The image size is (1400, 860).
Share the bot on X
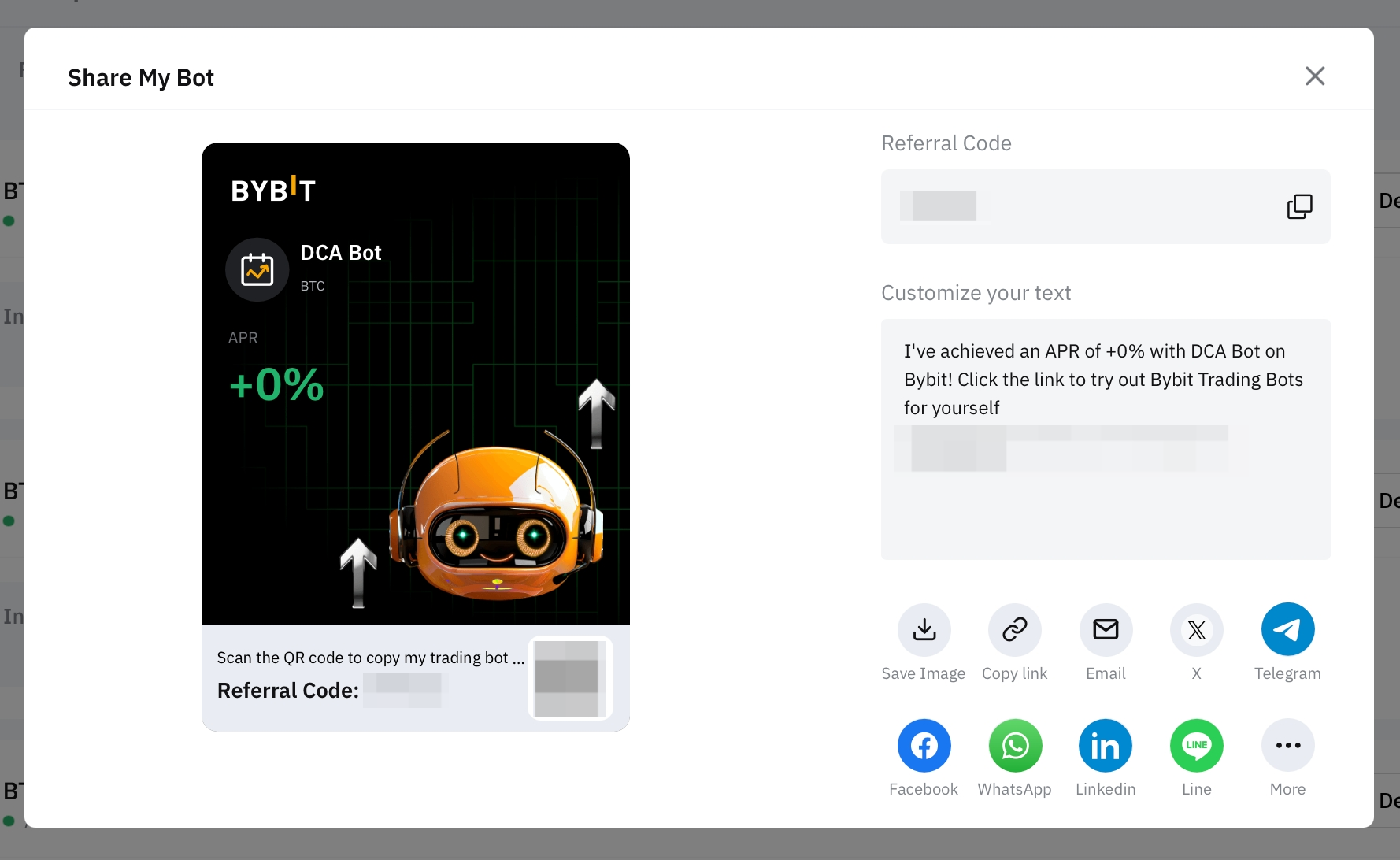(x=1196, y=630)
